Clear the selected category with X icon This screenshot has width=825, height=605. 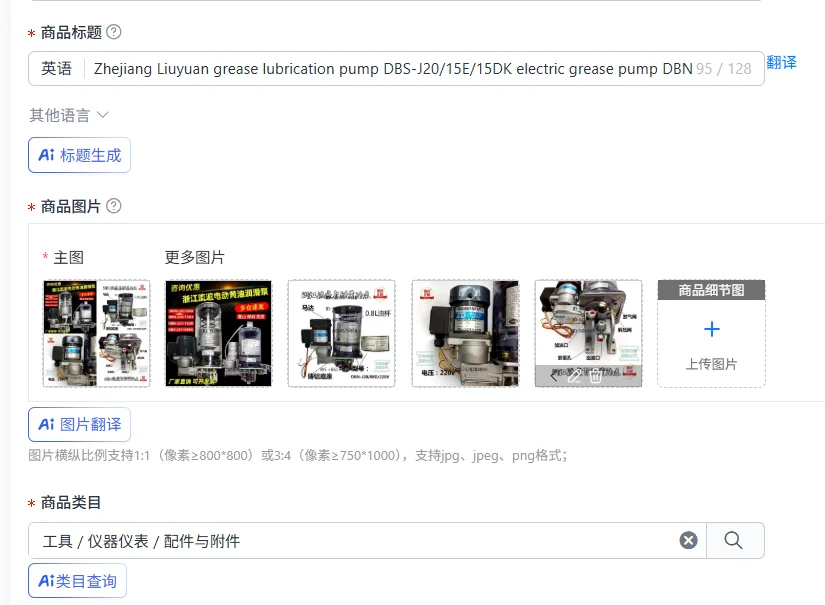coord(688,540)
